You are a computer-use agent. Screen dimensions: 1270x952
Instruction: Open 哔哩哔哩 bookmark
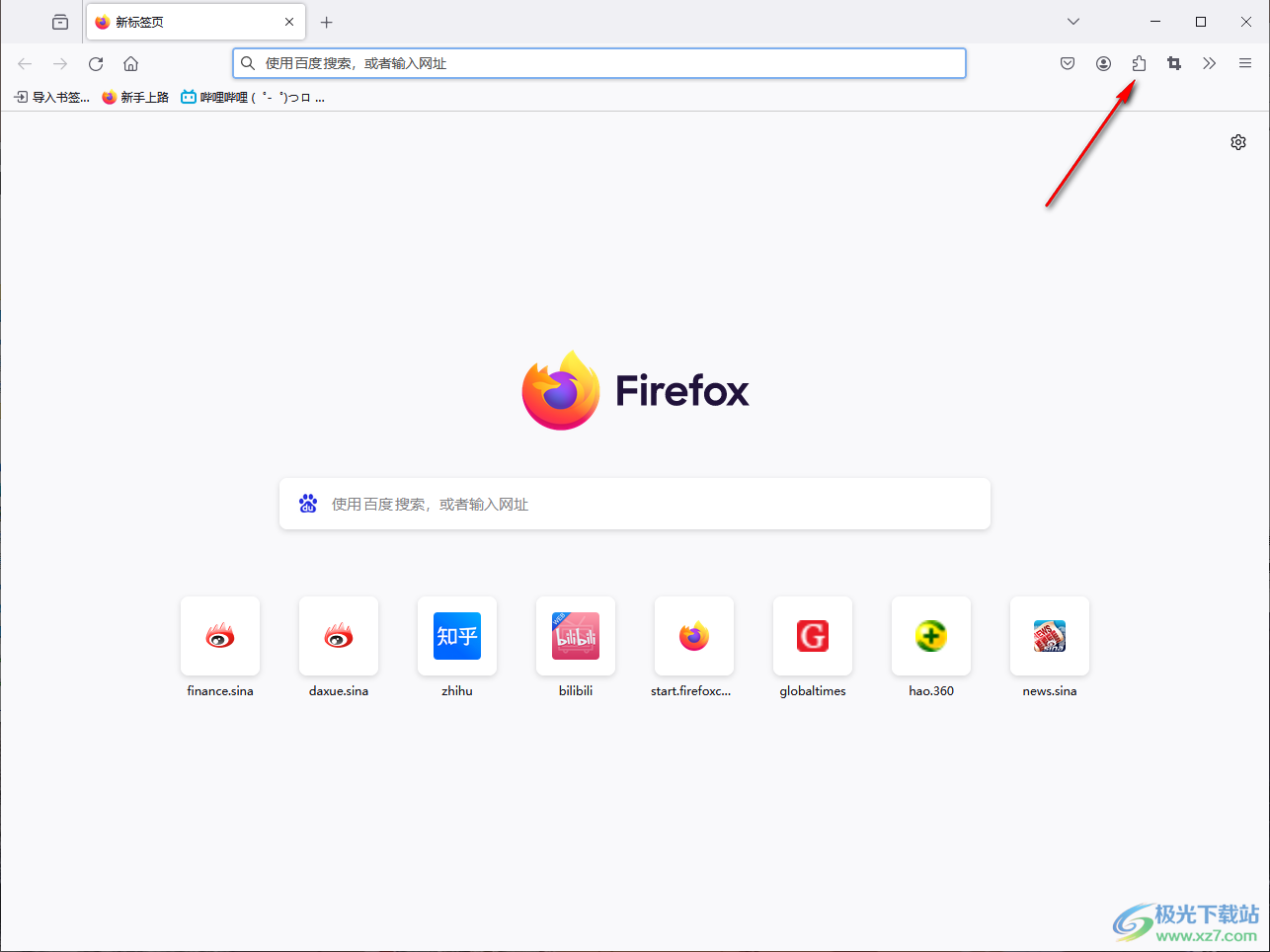[253, 97]
